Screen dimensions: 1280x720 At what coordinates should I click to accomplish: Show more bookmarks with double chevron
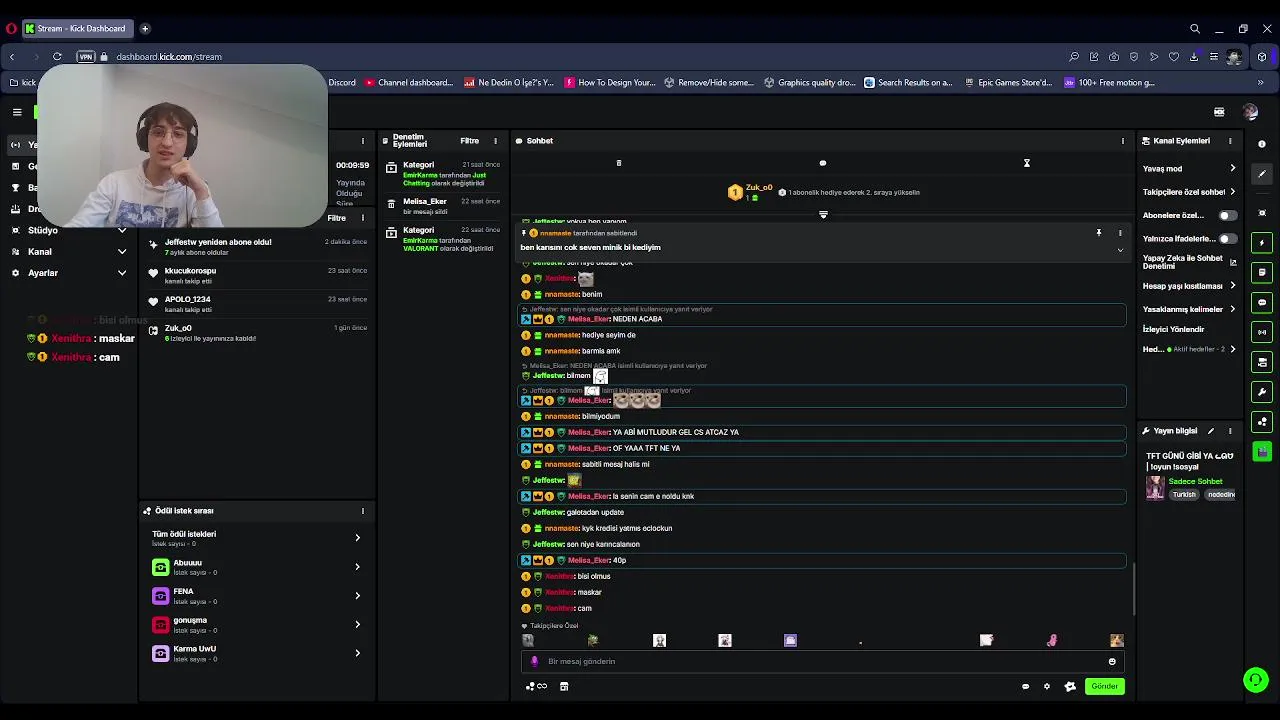[x=1261, y=83]
